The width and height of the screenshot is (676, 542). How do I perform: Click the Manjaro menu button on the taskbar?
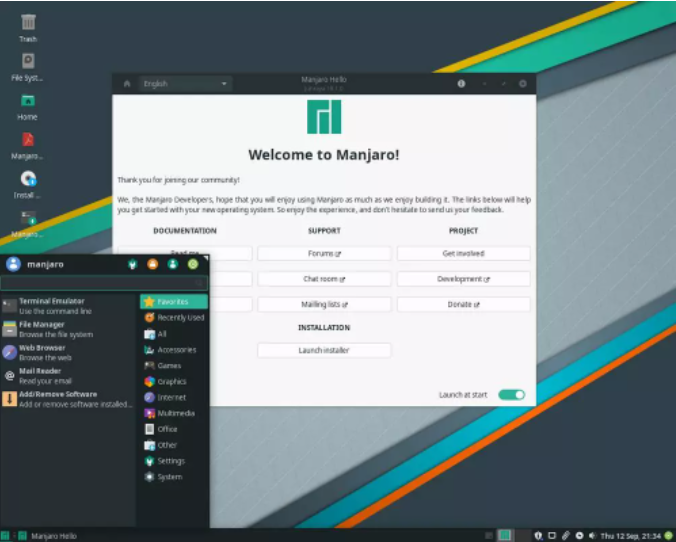[5, 536]
